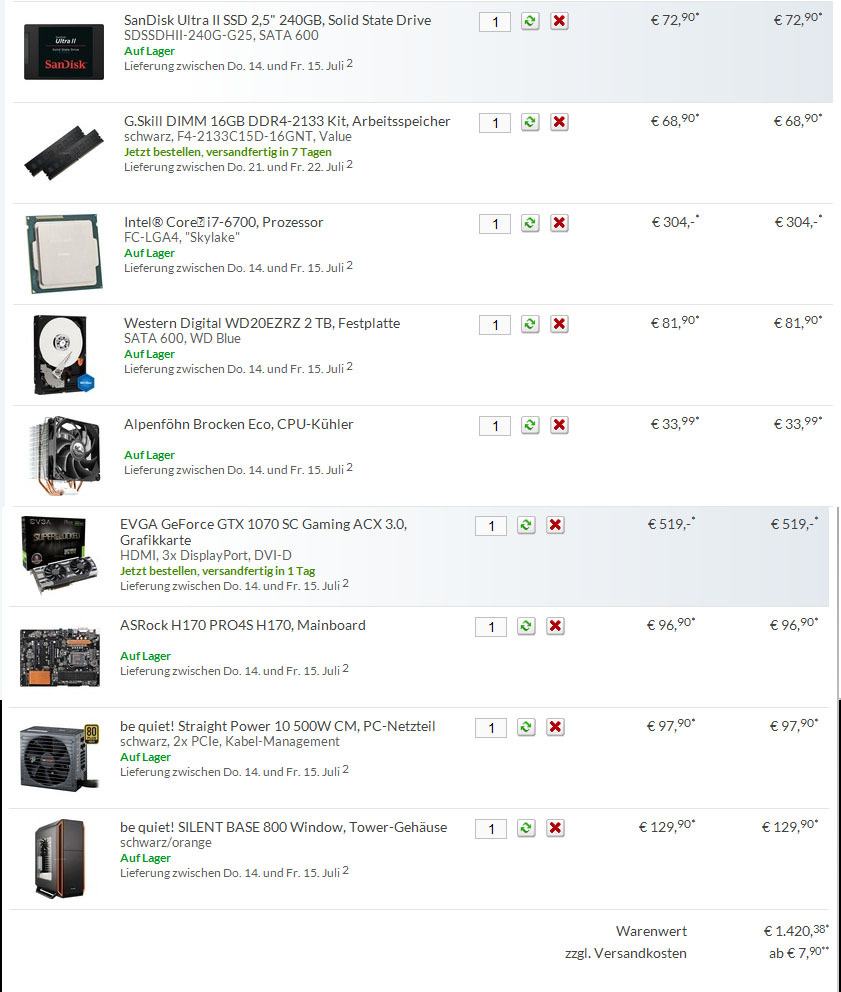Click quantity field for SanDisk SSD
Image resolution: width=841 pixels, height=992 pixels.
[x=495, y=22]
